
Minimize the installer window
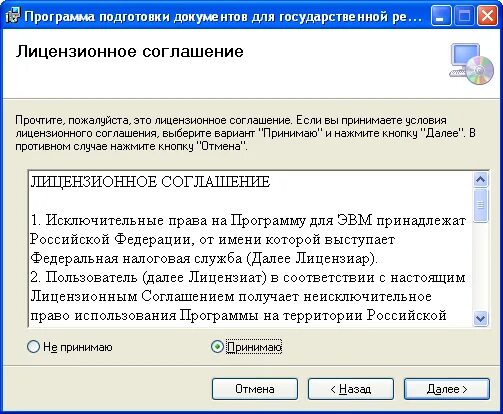(x=441, y=16)
